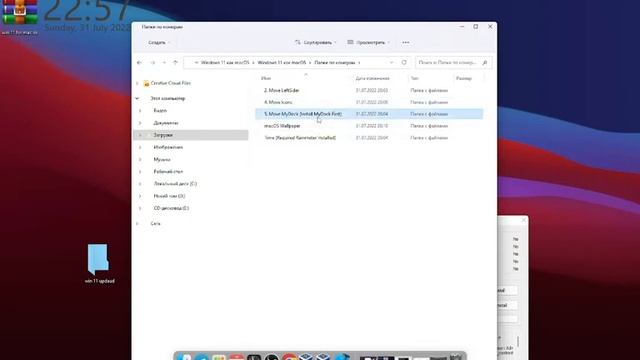This screenshot has height=360, width=640.
Task: Expand the Музыка tree node
Action: coord(140,159)
